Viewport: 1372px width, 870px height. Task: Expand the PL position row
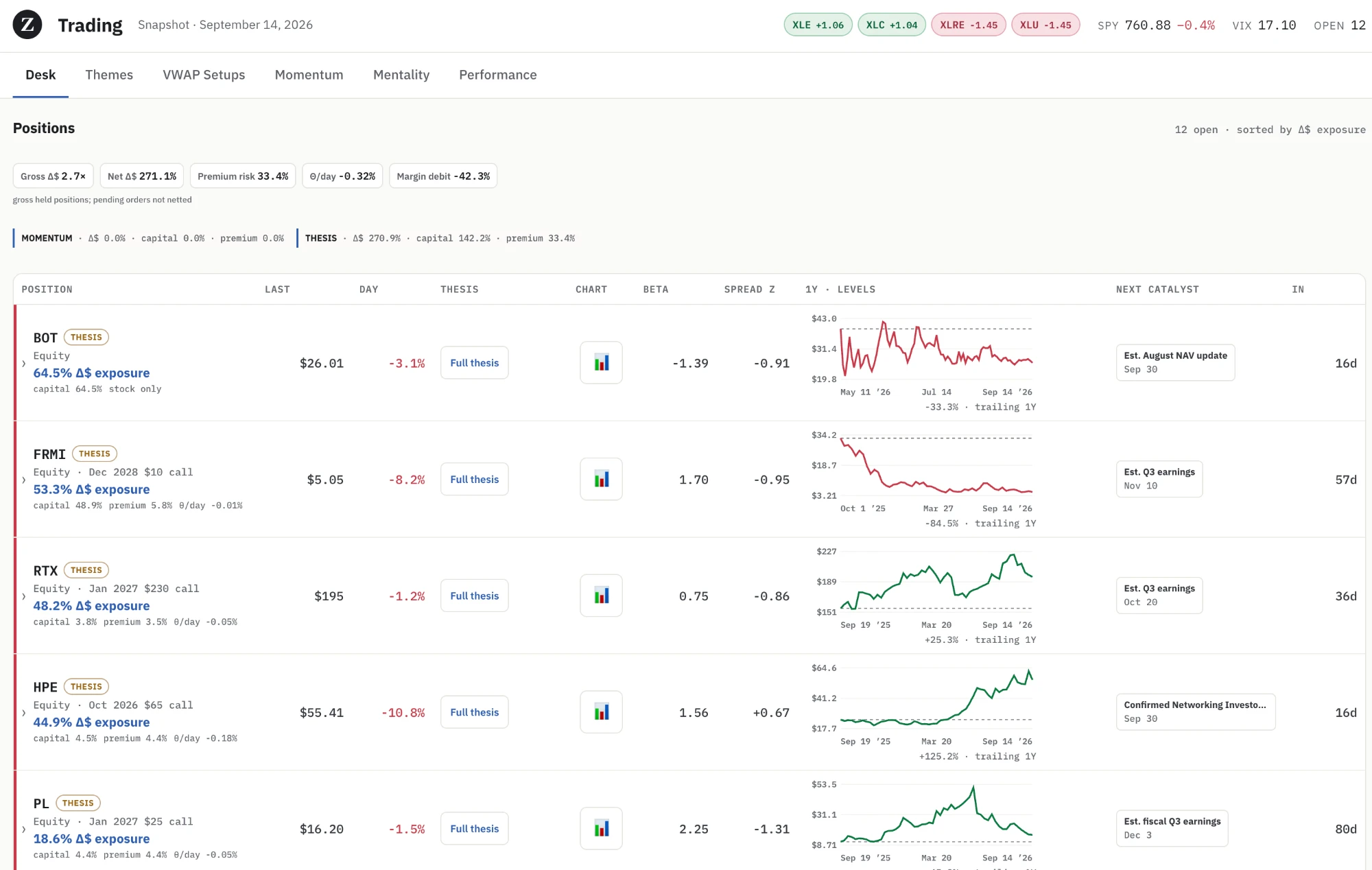[x=24, y=830]
